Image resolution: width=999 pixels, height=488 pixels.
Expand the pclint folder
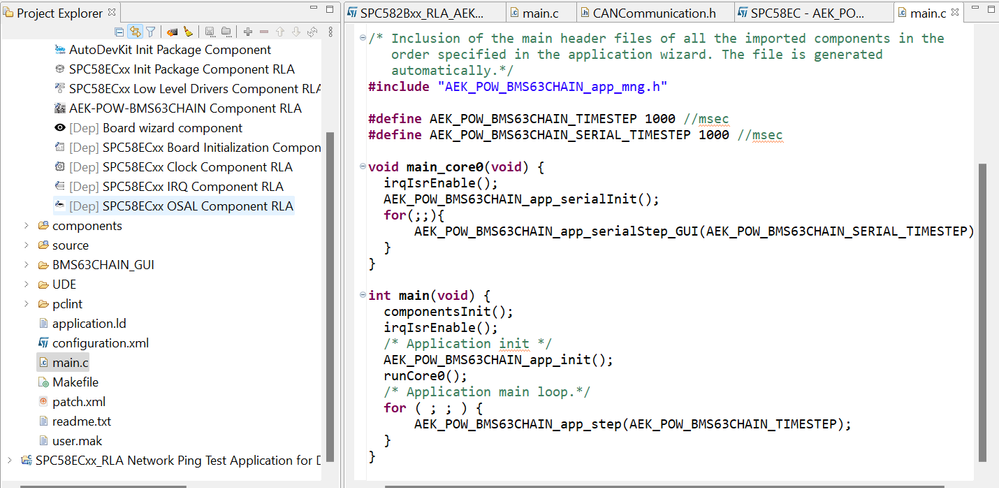[x=26, y=305]
